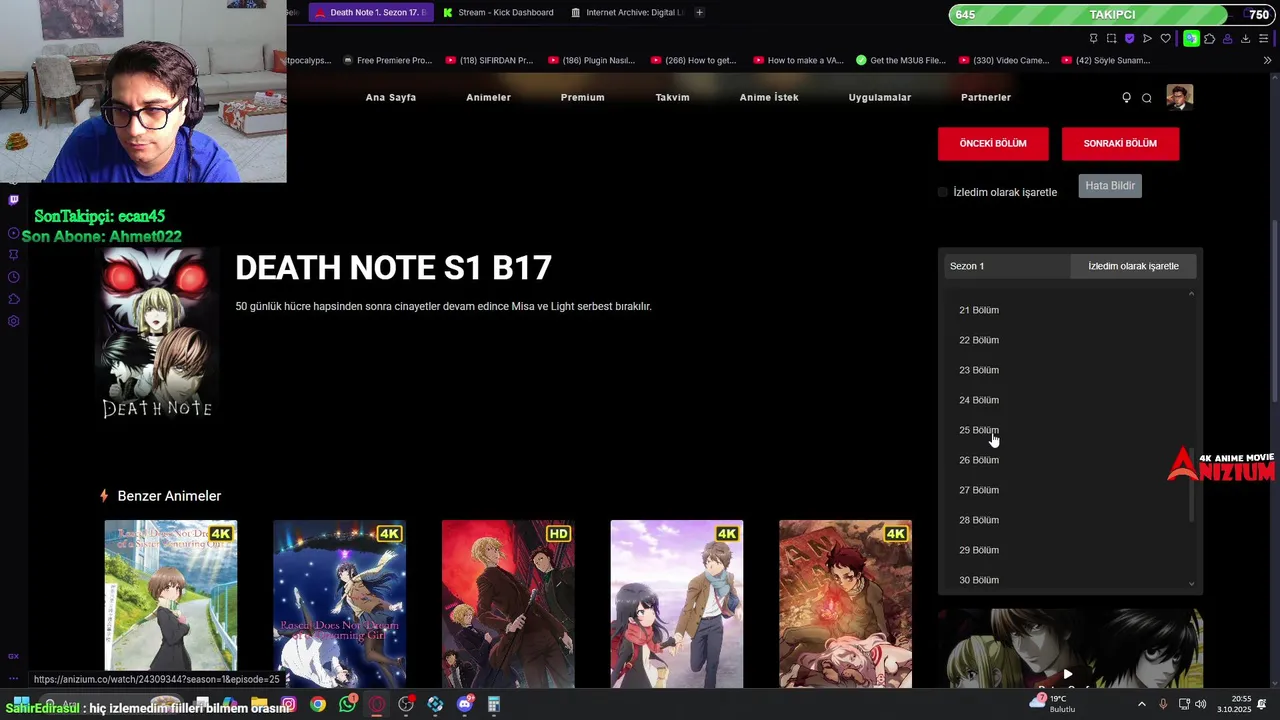Screen dimensions: 1280x720
Task: Open the browser downloads icon
Action: pyautogui.click(x=1245, y=38)
